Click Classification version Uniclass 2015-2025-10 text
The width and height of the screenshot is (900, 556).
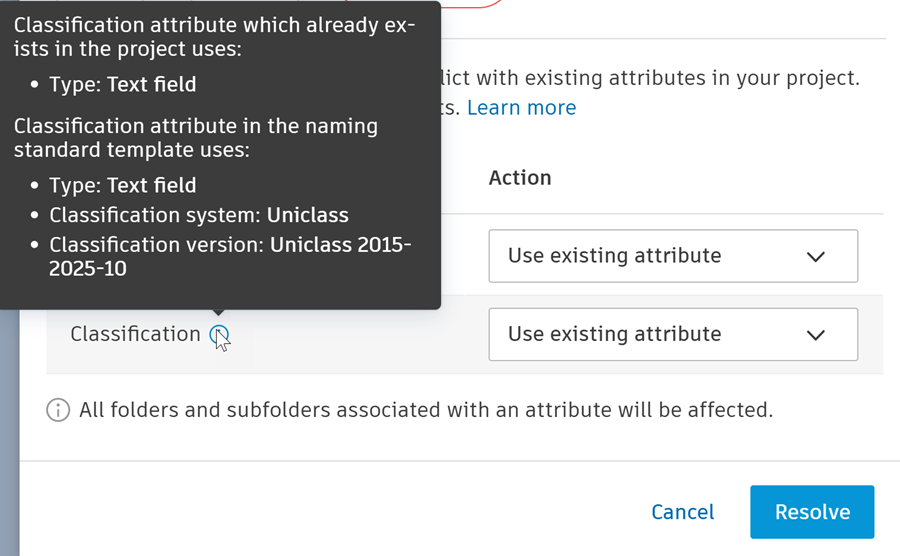coord(230,256)
